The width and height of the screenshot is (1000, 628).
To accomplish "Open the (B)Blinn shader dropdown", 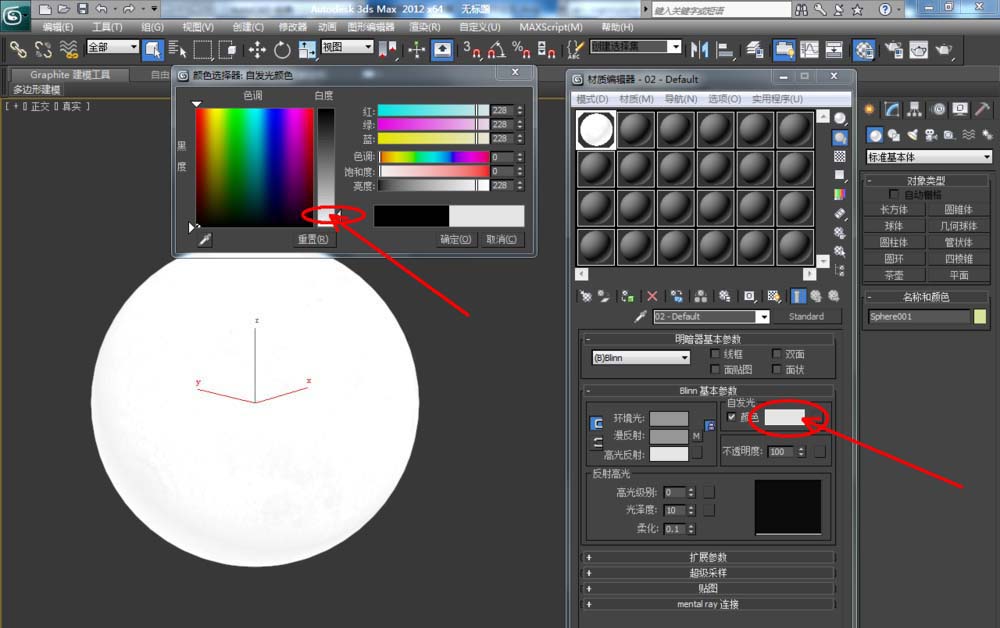I will click(641, 358).
